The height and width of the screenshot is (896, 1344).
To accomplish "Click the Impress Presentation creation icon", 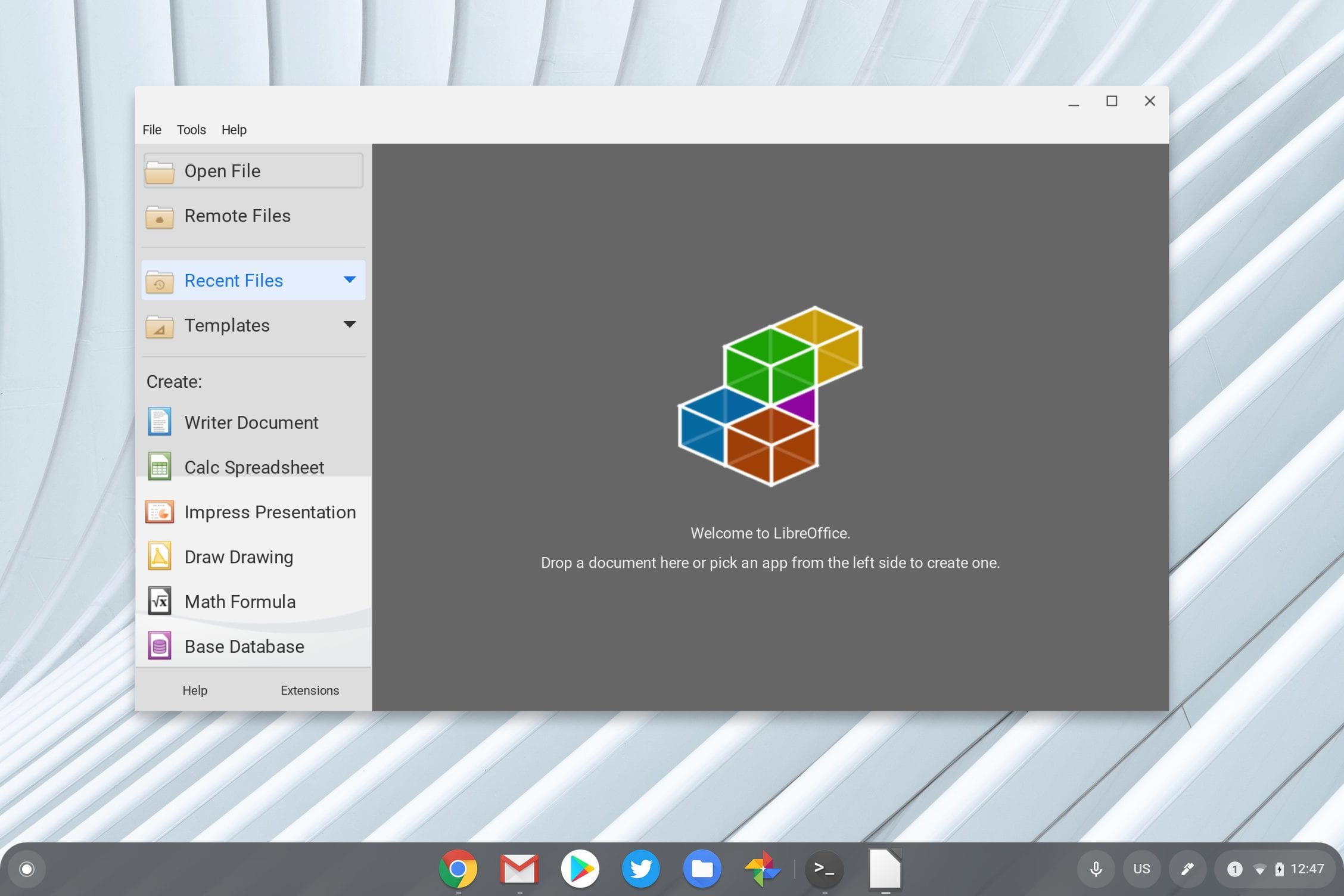I will [159, 512].
